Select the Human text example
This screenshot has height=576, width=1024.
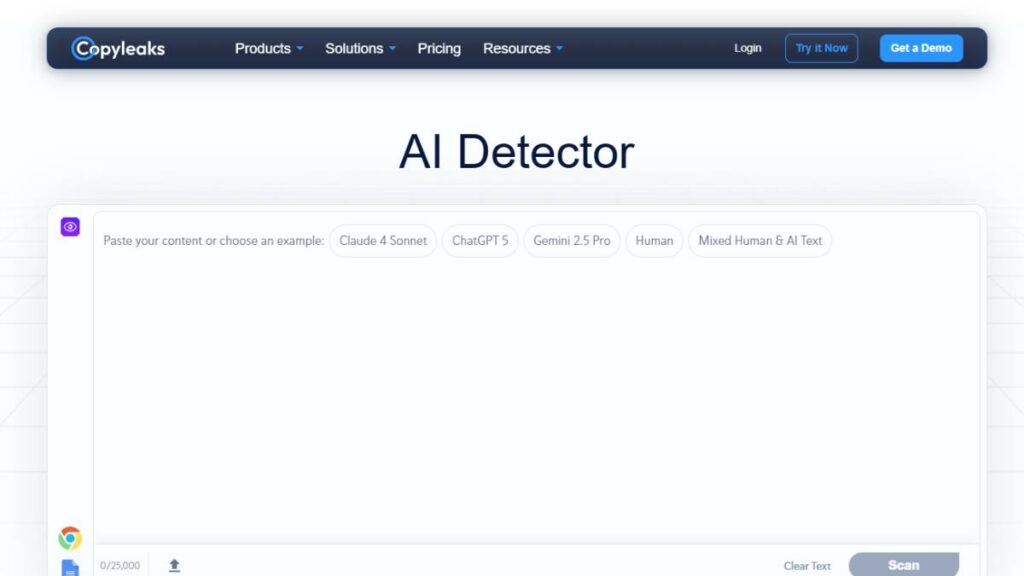[653, 240]
